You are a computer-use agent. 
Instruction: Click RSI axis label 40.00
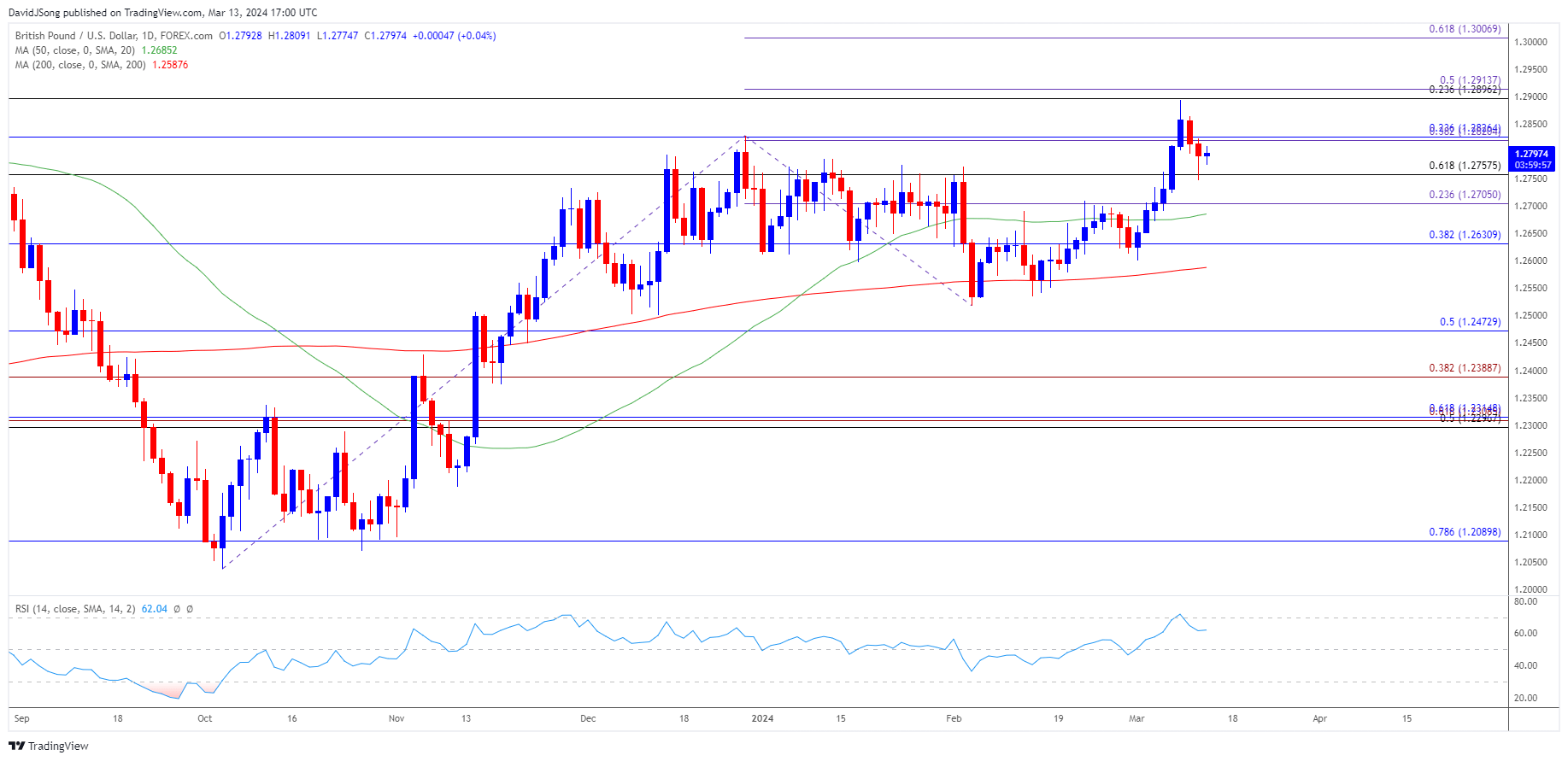[1525, 665]
